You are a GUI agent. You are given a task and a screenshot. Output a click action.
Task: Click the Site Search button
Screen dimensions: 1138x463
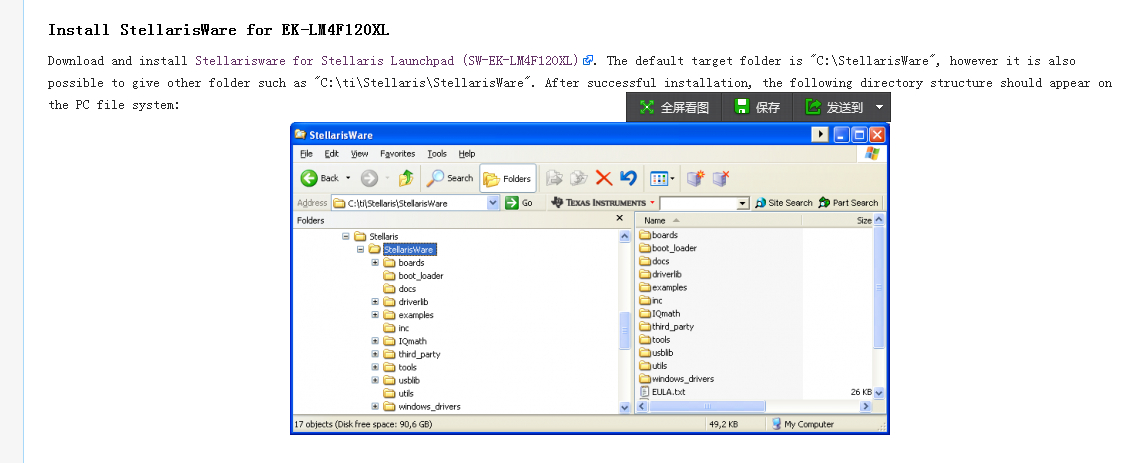pyautogui.click(x=784, y=202)
